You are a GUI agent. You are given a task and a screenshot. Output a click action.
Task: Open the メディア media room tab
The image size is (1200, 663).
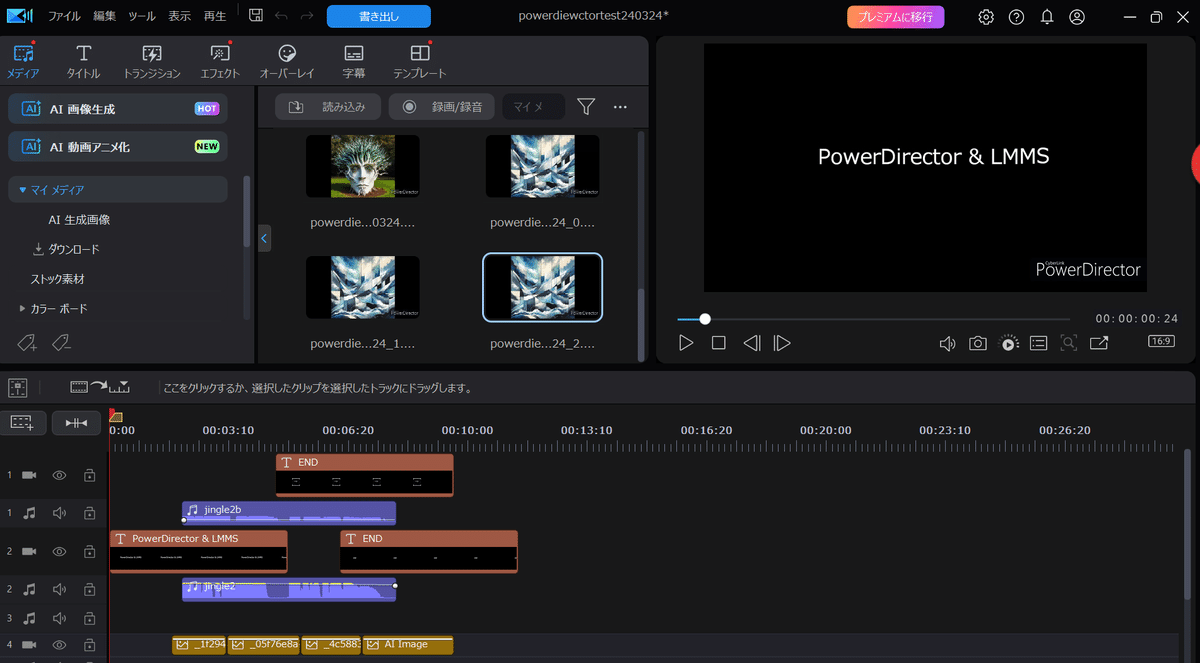pyautogui.click(x=23, y=60)
